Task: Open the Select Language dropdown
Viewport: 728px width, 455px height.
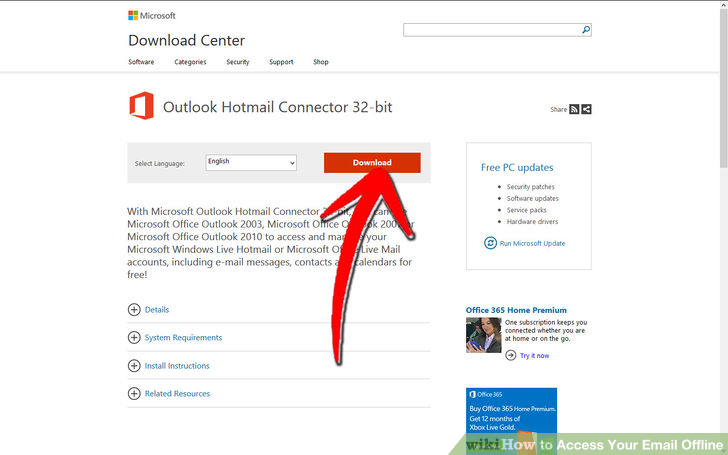Action: click(251, 162)
